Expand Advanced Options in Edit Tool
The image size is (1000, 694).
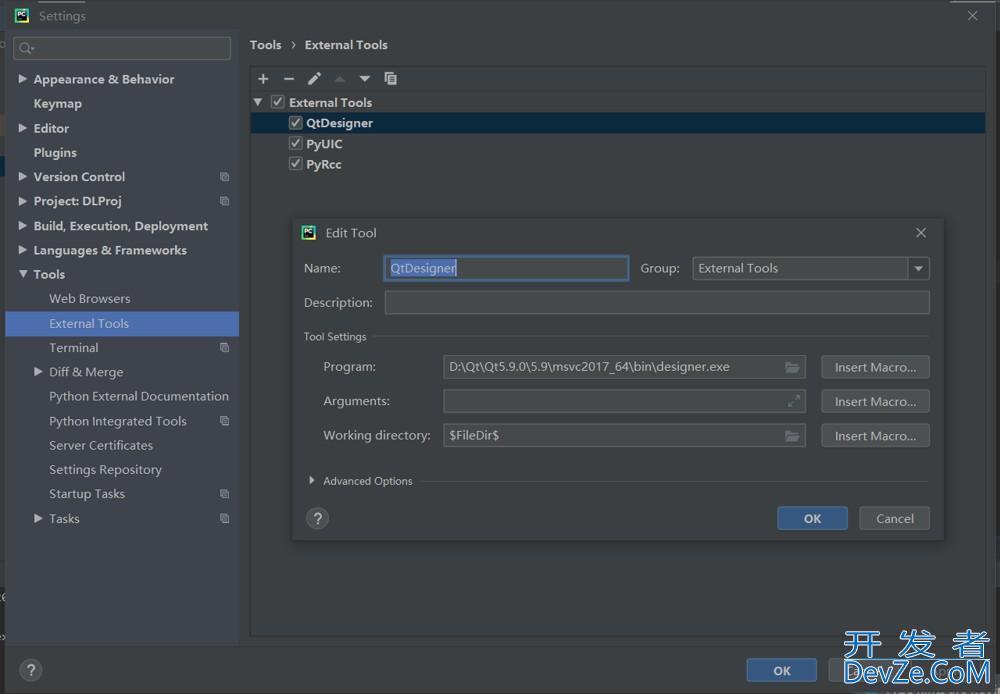tap(312, 480)
